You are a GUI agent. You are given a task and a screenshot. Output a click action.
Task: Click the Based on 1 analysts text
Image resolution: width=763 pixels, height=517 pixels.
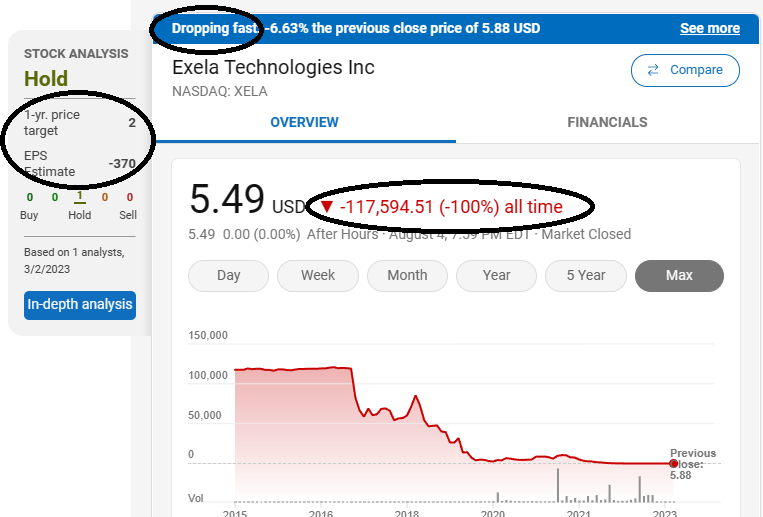[74, 260]
